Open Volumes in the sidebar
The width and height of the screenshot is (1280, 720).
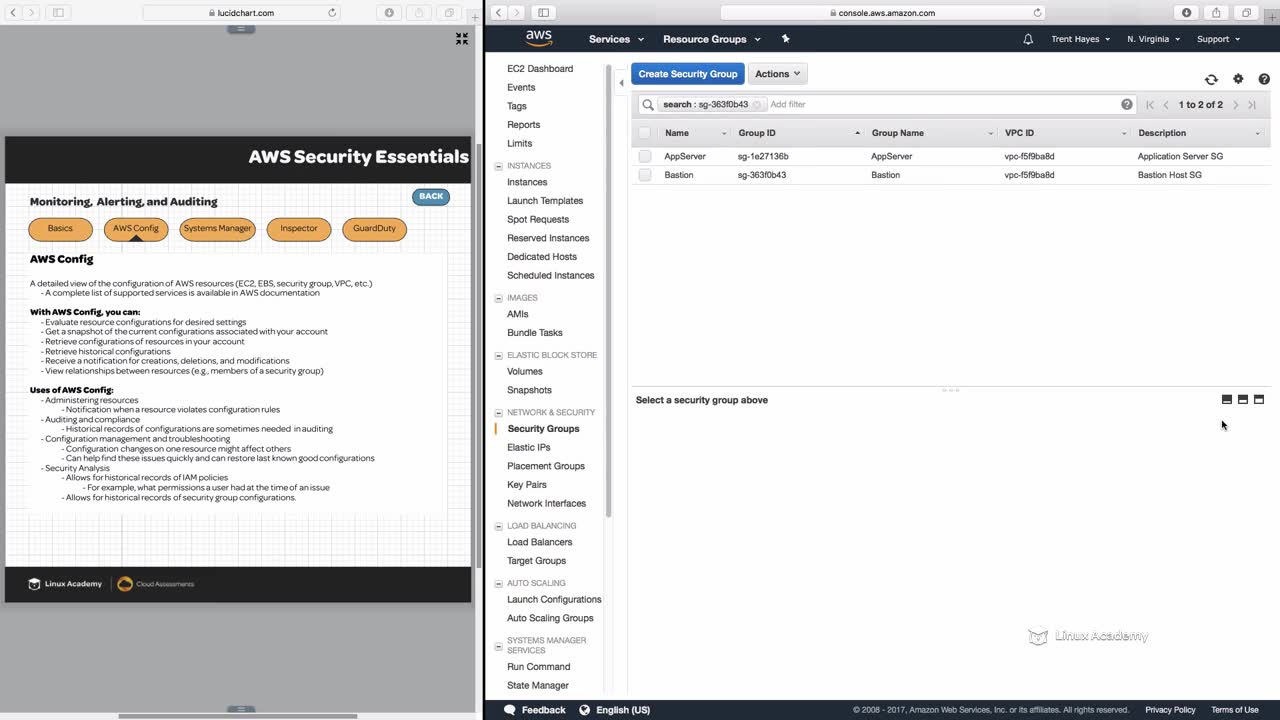point(525,372)
